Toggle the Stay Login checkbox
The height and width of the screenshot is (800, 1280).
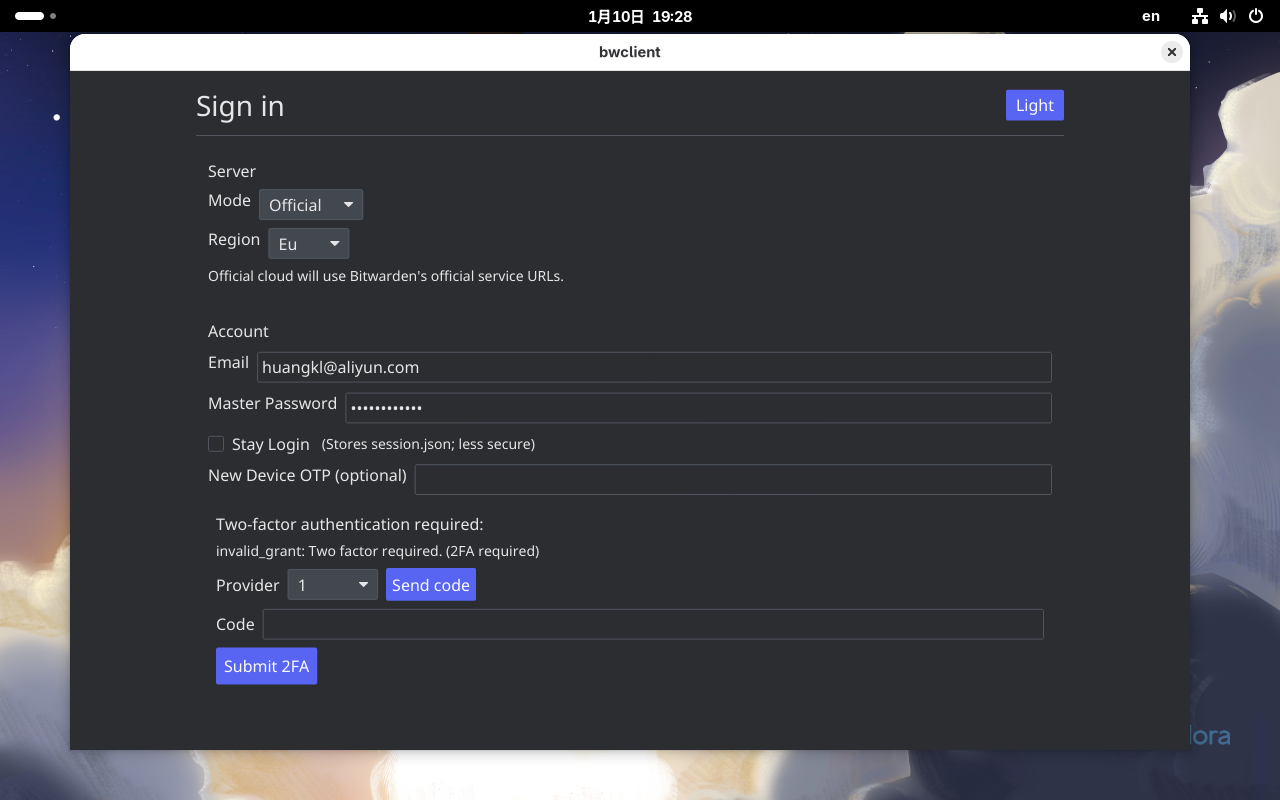216,443
